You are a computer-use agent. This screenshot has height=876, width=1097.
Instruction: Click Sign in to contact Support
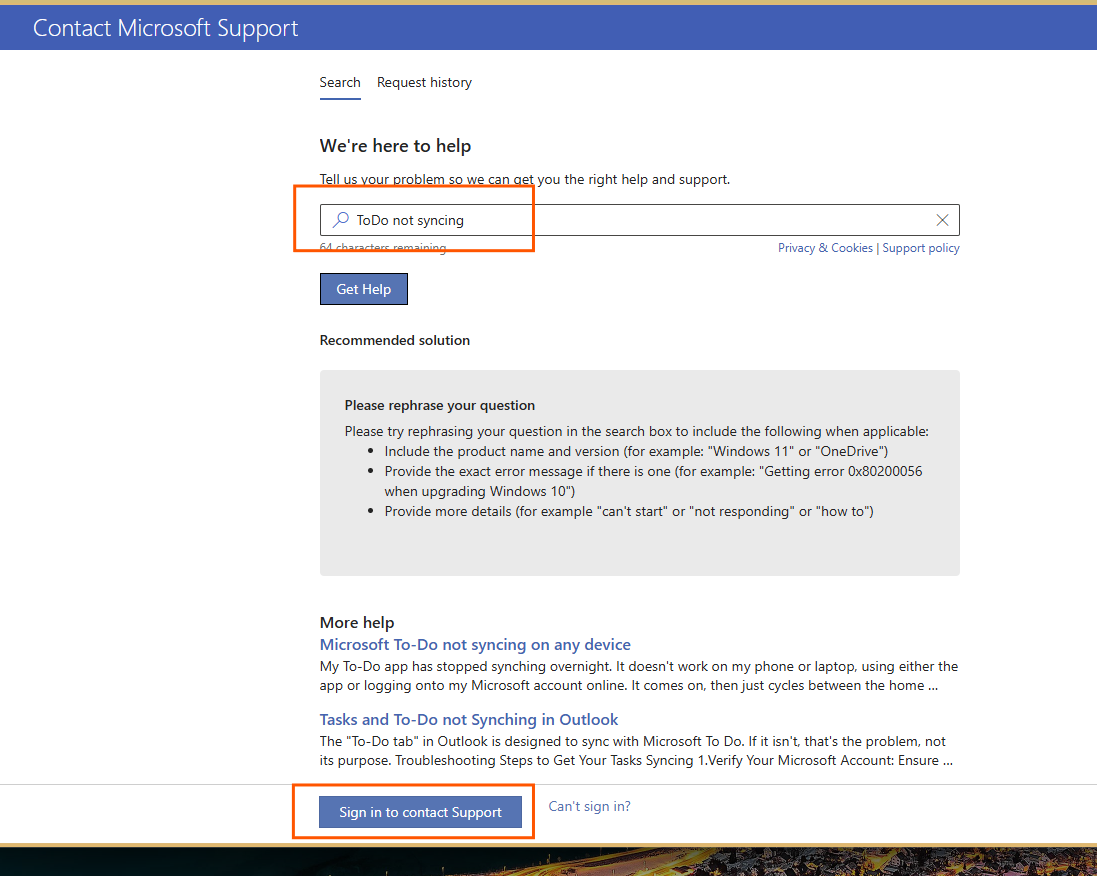click(x=420, y=812)
